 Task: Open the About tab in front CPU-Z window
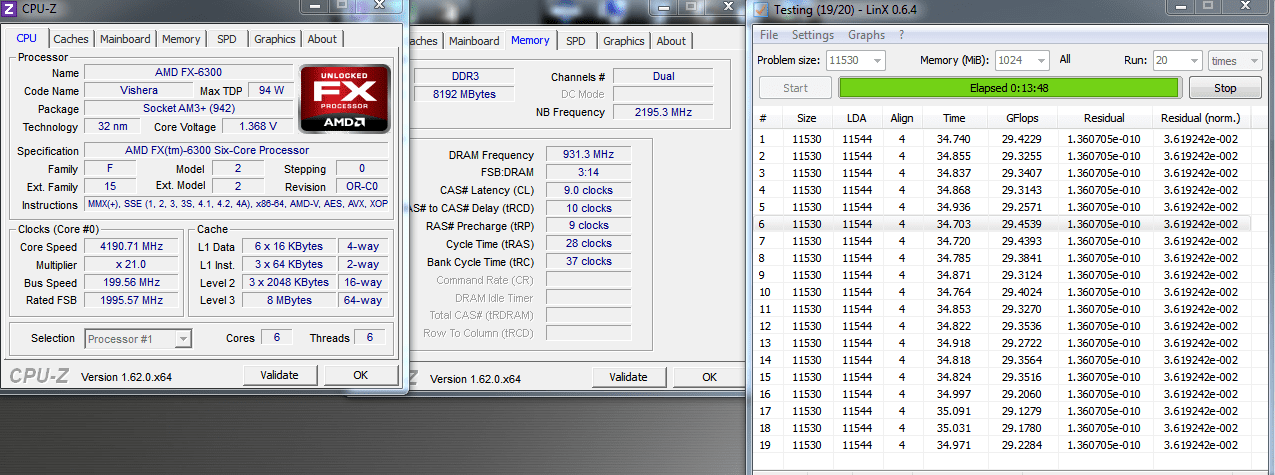[x=322, y=39]
